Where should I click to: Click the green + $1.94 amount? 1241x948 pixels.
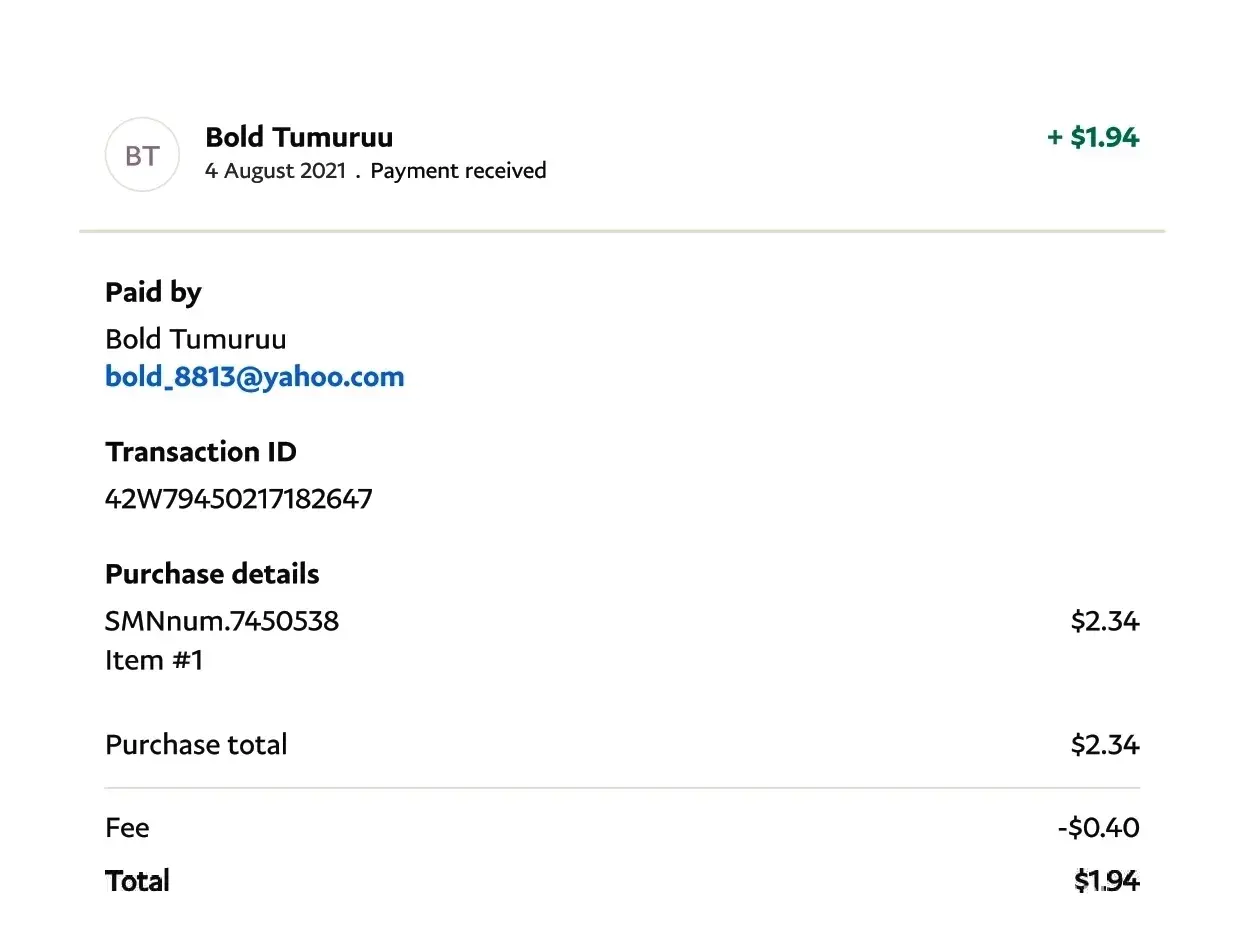(x=1093, y=137)
